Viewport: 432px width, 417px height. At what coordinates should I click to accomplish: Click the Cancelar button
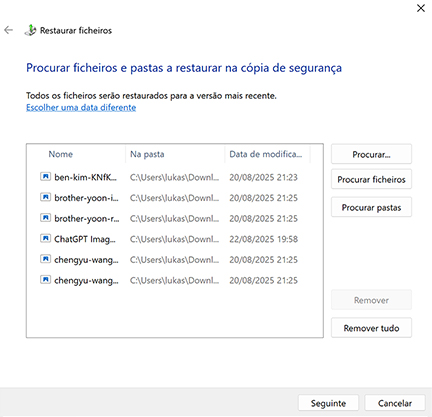tap(395, 403)
